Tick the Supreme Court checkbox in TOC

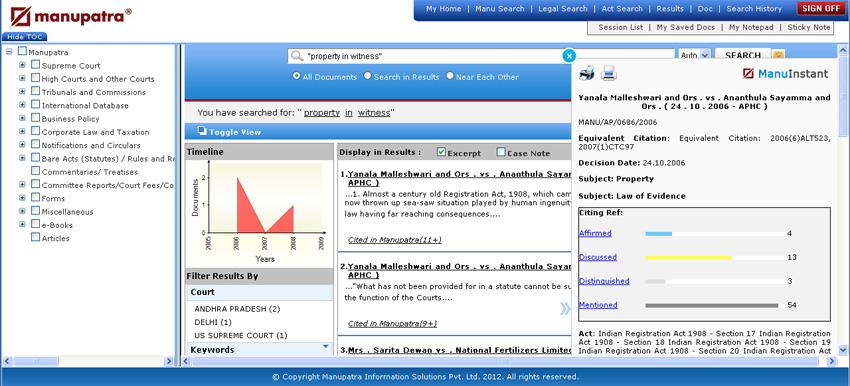pos(35,65)
